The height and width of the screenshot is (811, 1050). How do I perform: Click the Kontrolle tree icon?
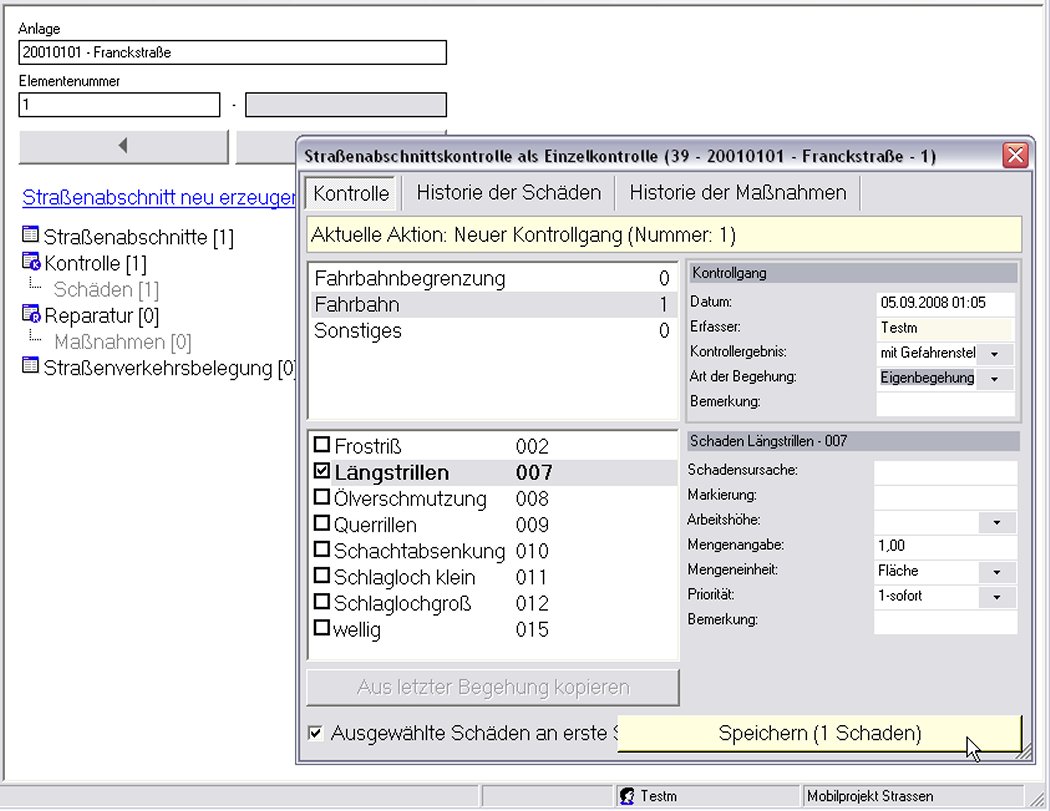pos(30,264)
